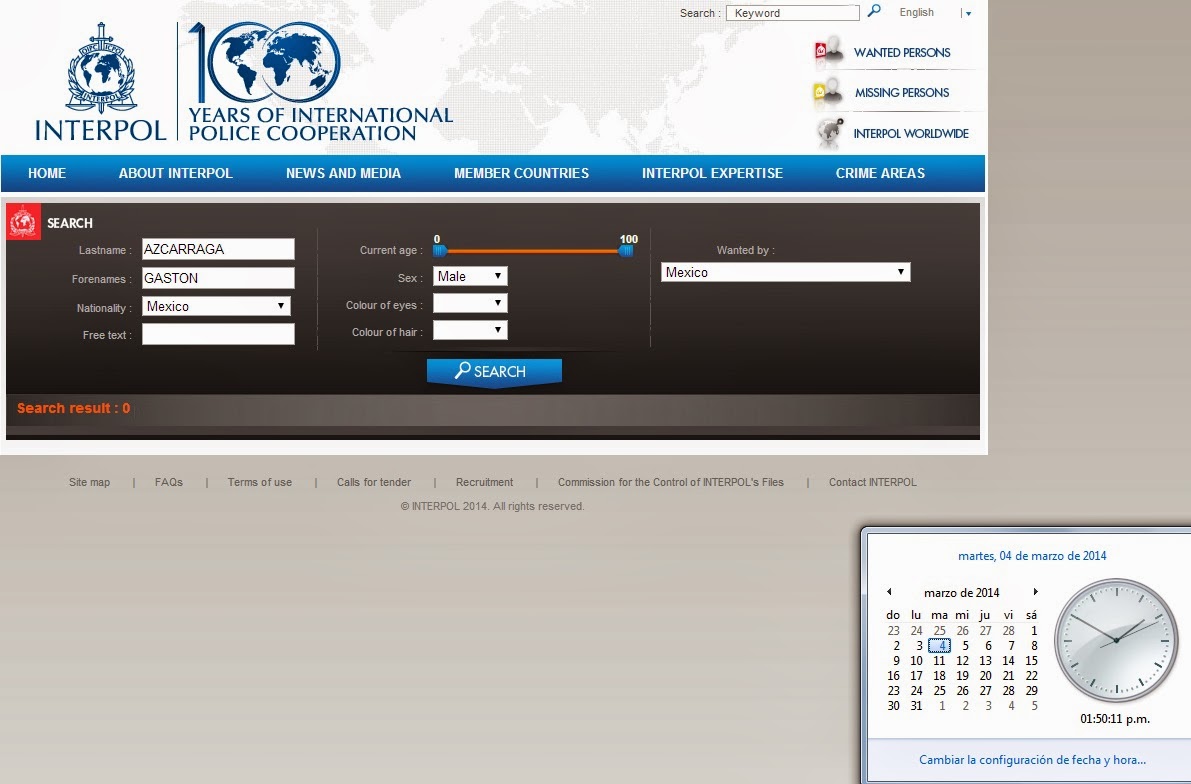Click the Search result : 0 text
This screenshot has height=784, width=1191.
point(74,408)
